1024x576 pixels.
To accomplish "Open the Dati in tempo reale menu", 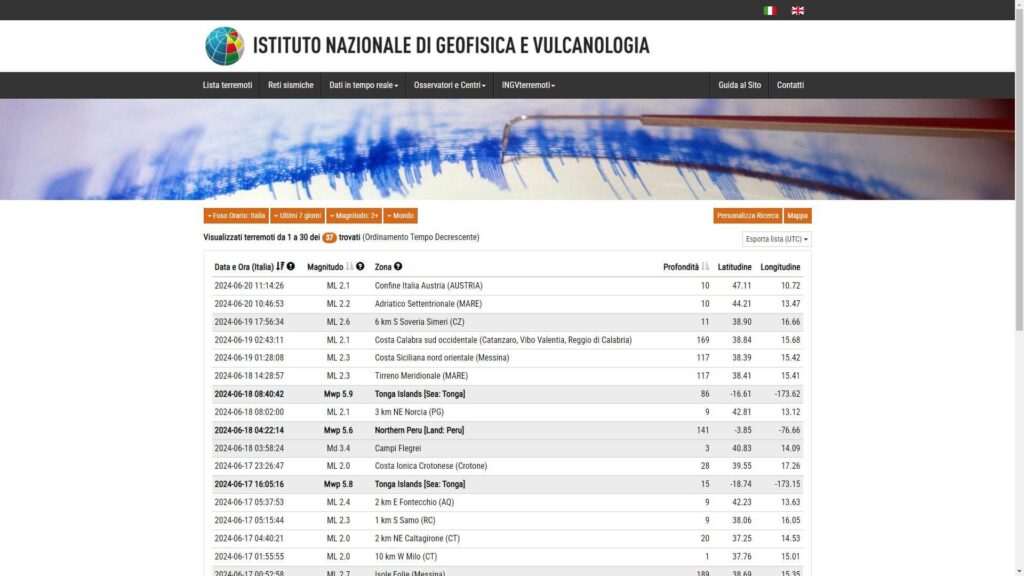I will (x=363, y=85).
